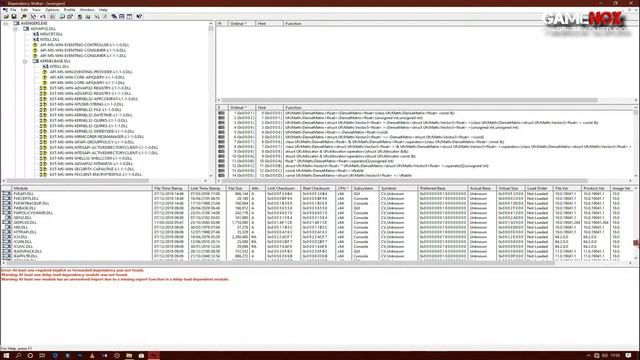Screen dimensions: 640x360
Task: Select KERNELBASE.DLL in the dependency tree
Action: click(56, 61)
